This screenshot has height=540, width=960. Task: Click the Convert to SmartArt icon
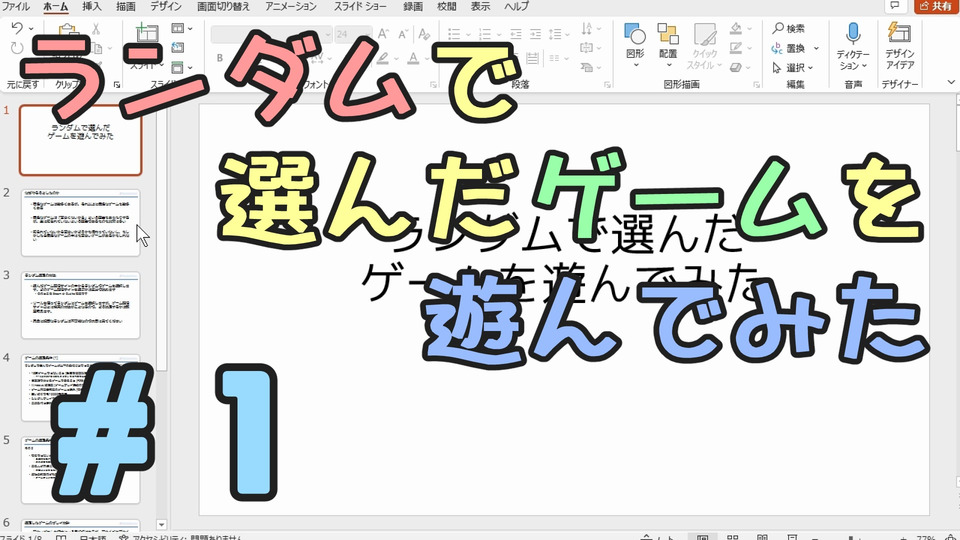click(x=587, y=67)
